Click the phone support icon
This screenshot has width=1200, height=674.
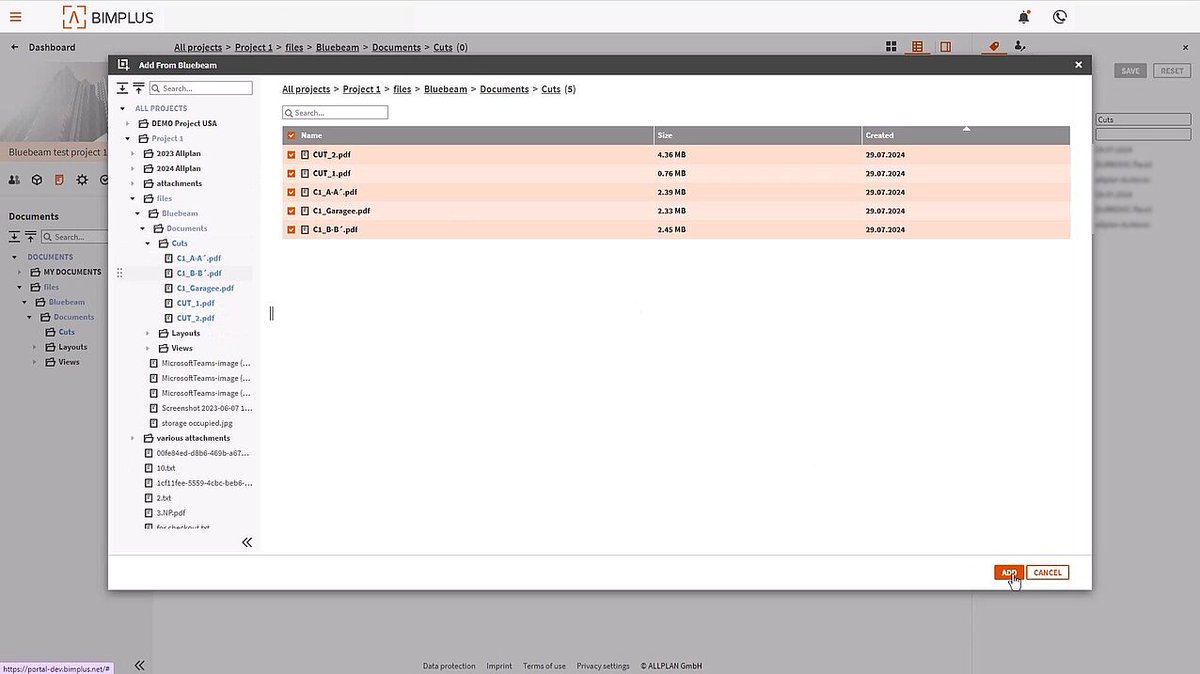(x=1060, y=17)
